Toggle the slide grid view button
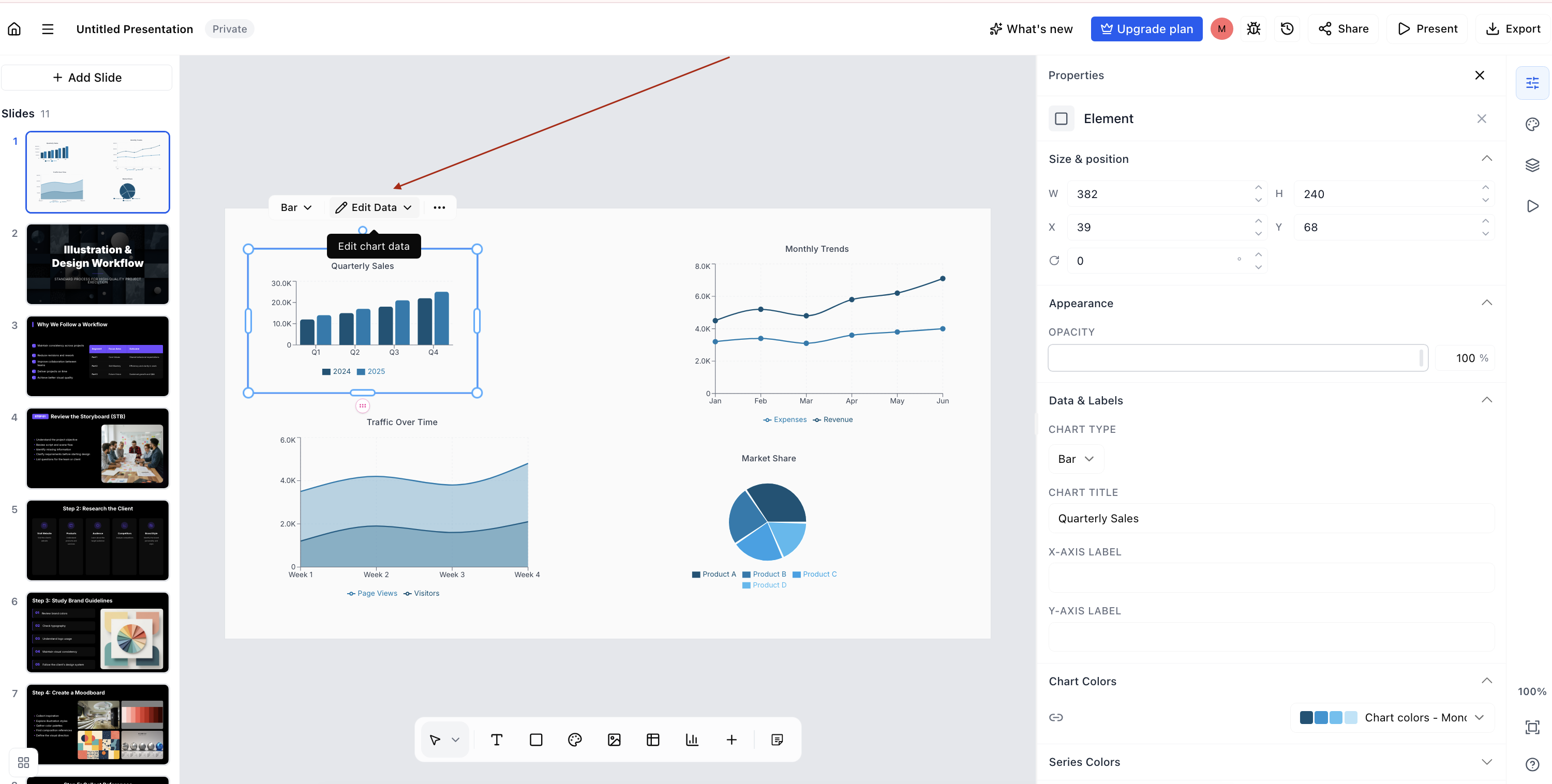 23,762
